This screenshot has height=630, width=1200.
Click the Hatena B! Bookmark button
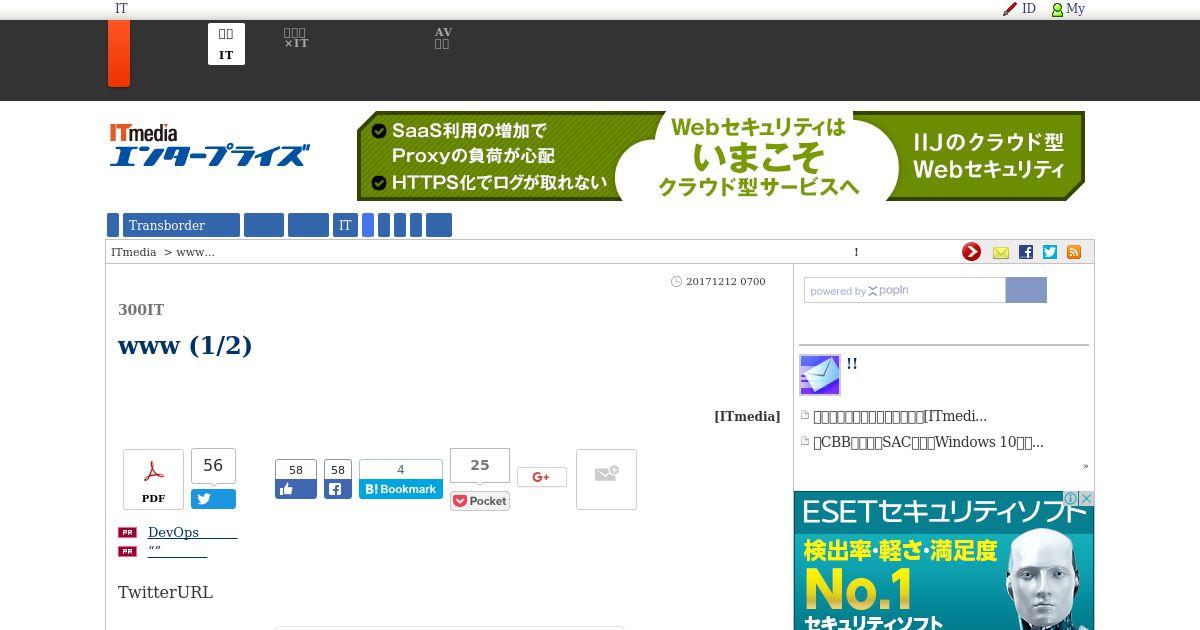401,489
